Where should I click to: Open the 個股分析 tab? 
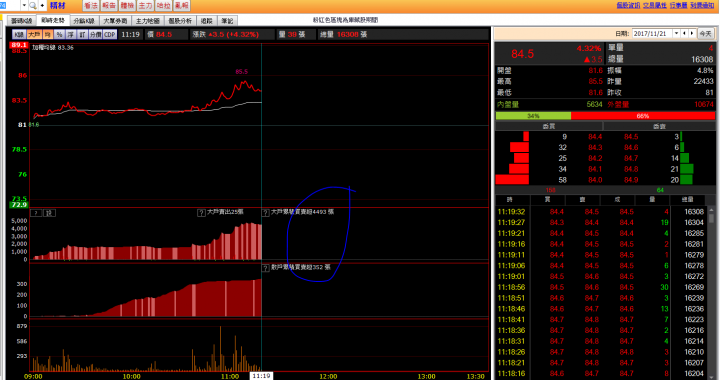180,21
